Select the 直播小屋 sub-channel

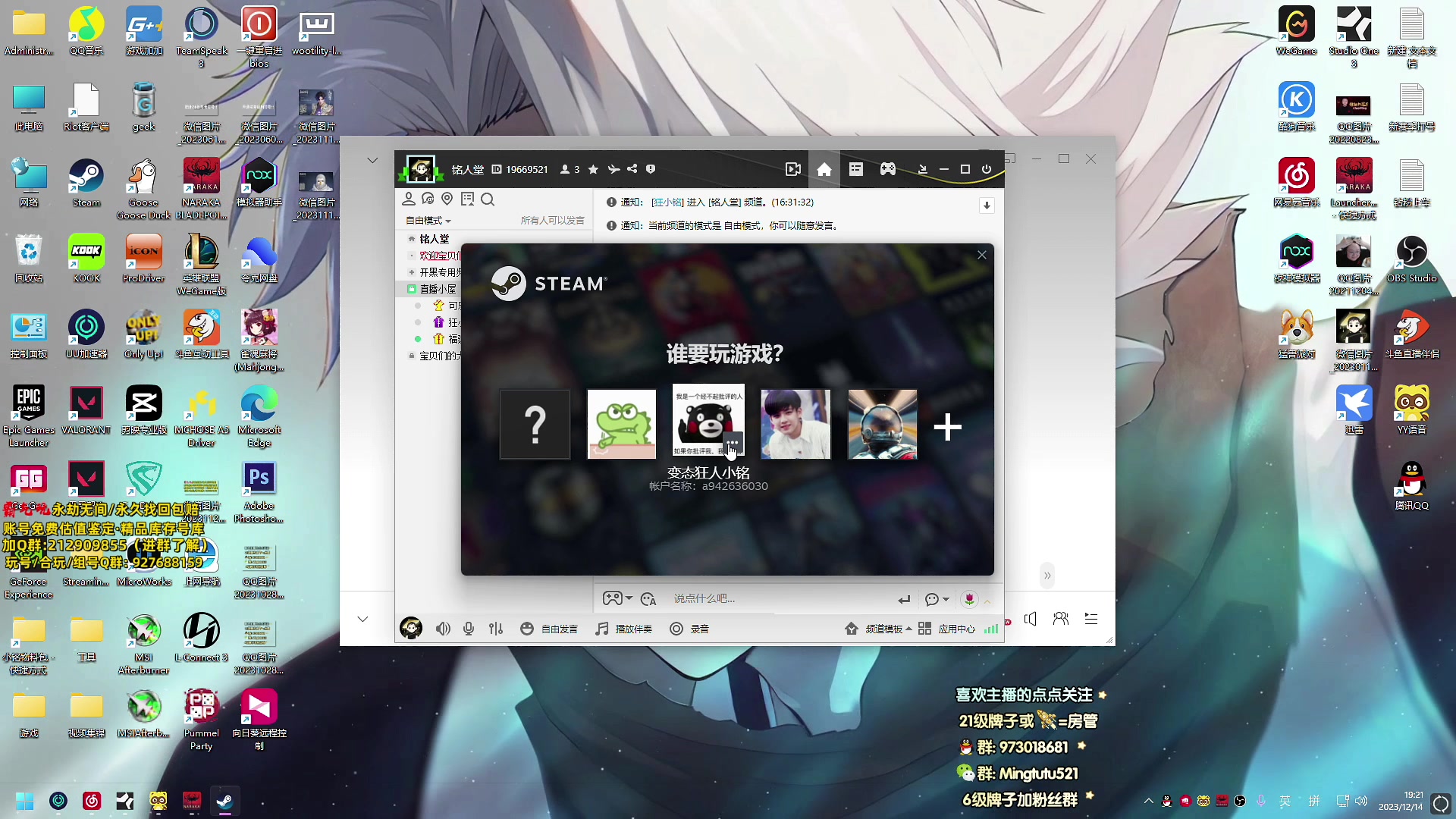[x=438, y=289]
